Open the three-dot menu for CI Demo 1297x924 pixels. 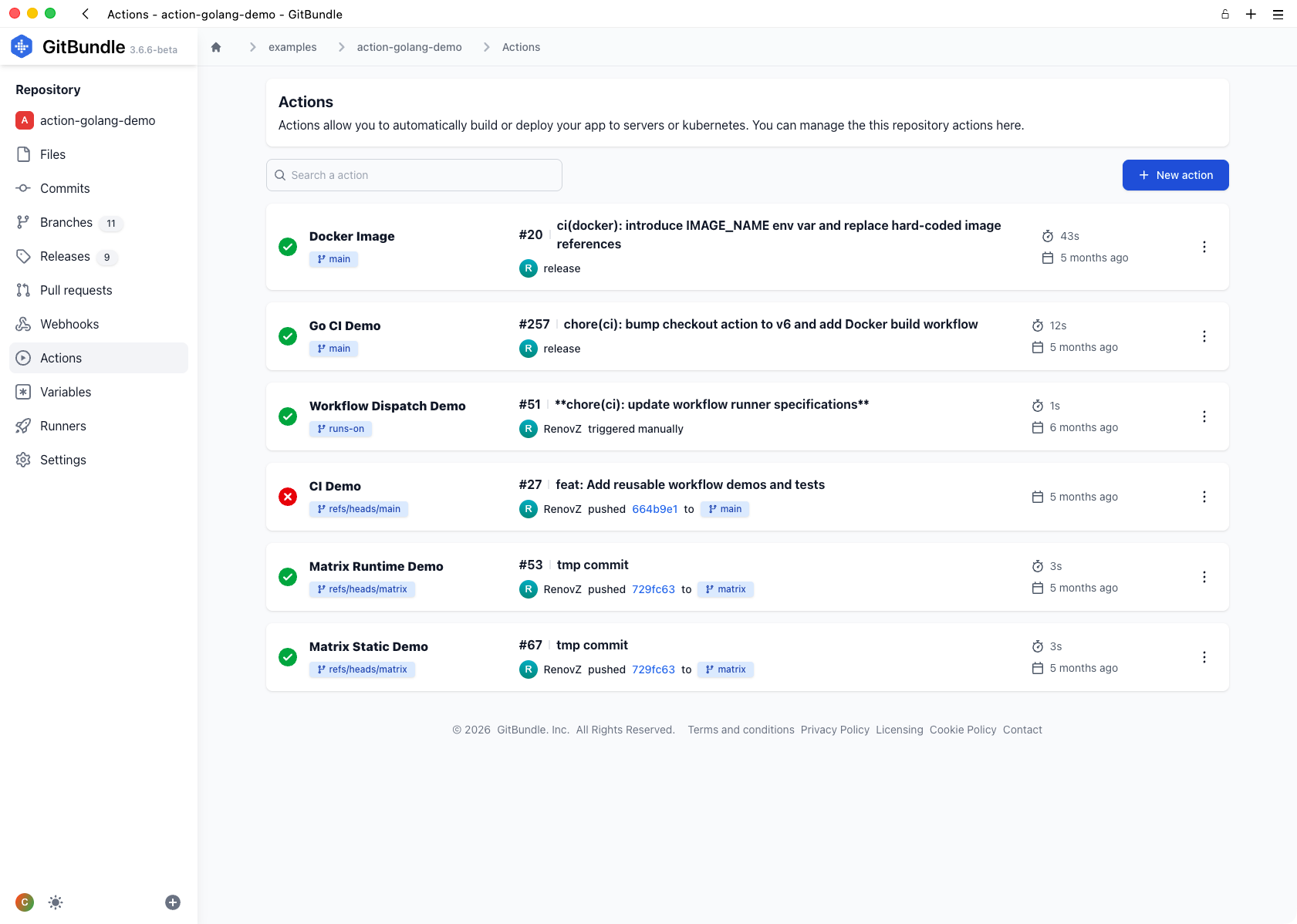click(x=1204, y=497)
